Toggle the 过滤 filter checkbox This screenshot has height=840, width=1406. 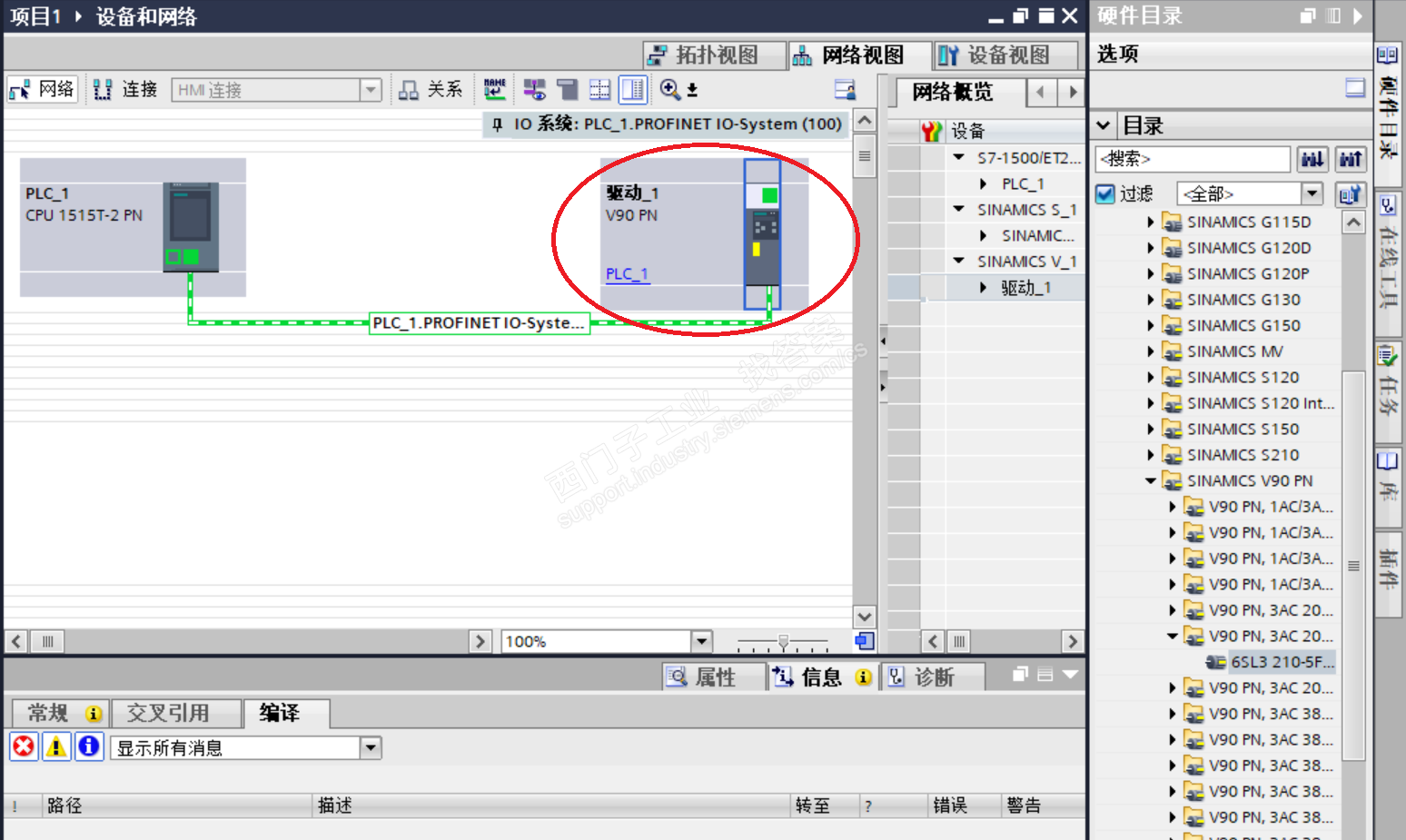point(1105,194)
